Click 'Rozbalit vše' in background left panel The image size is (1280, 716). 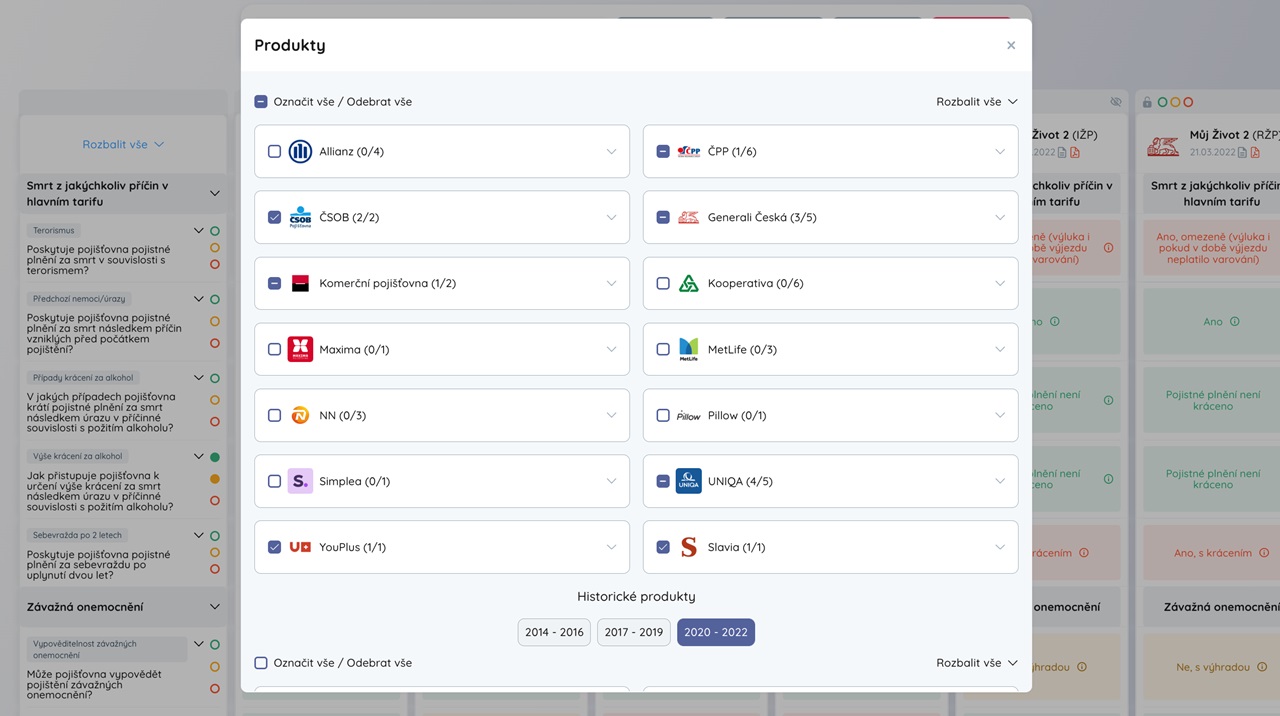123,144
